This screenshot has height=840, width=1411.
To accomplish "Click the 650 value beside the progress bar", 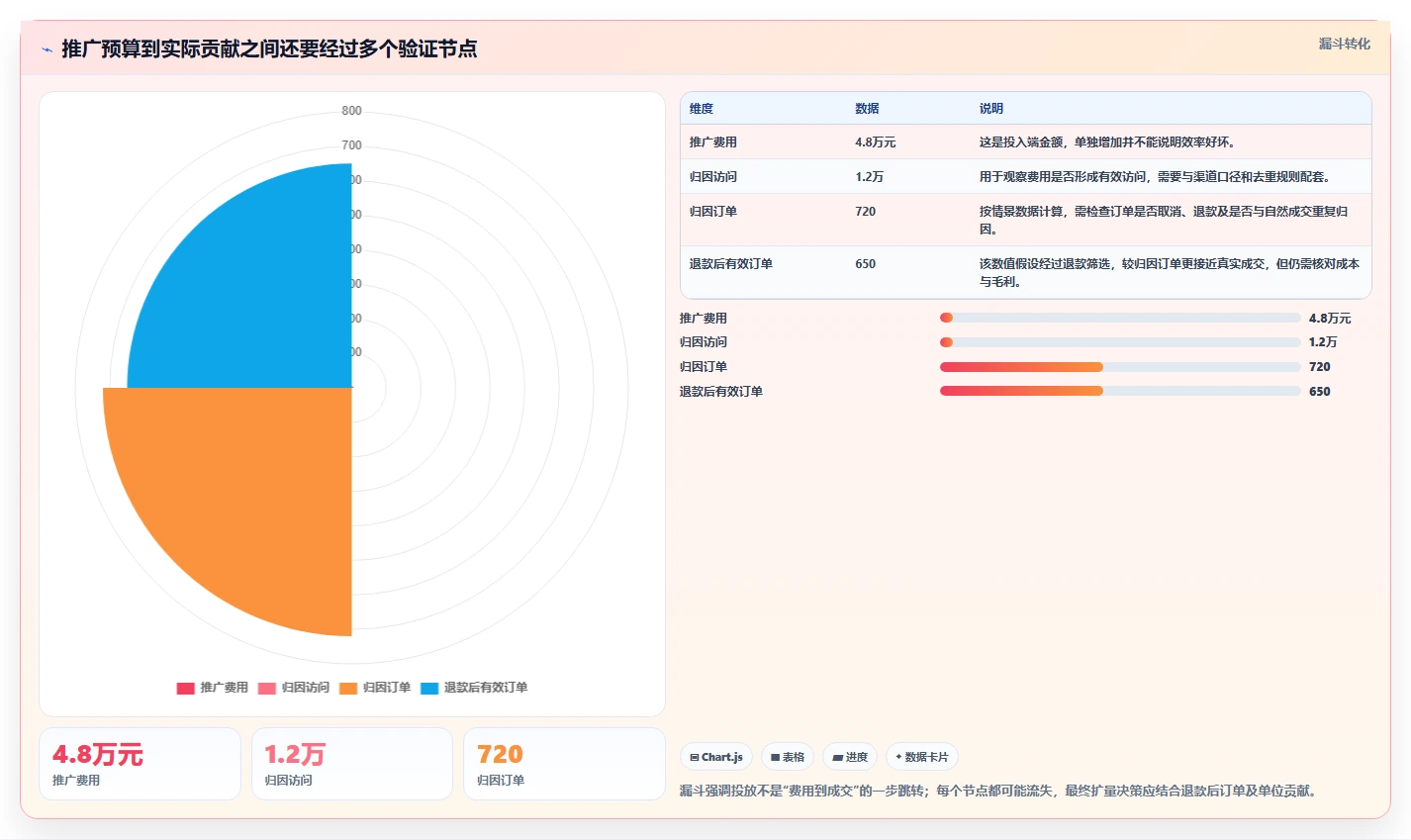I will point(1319,392).
